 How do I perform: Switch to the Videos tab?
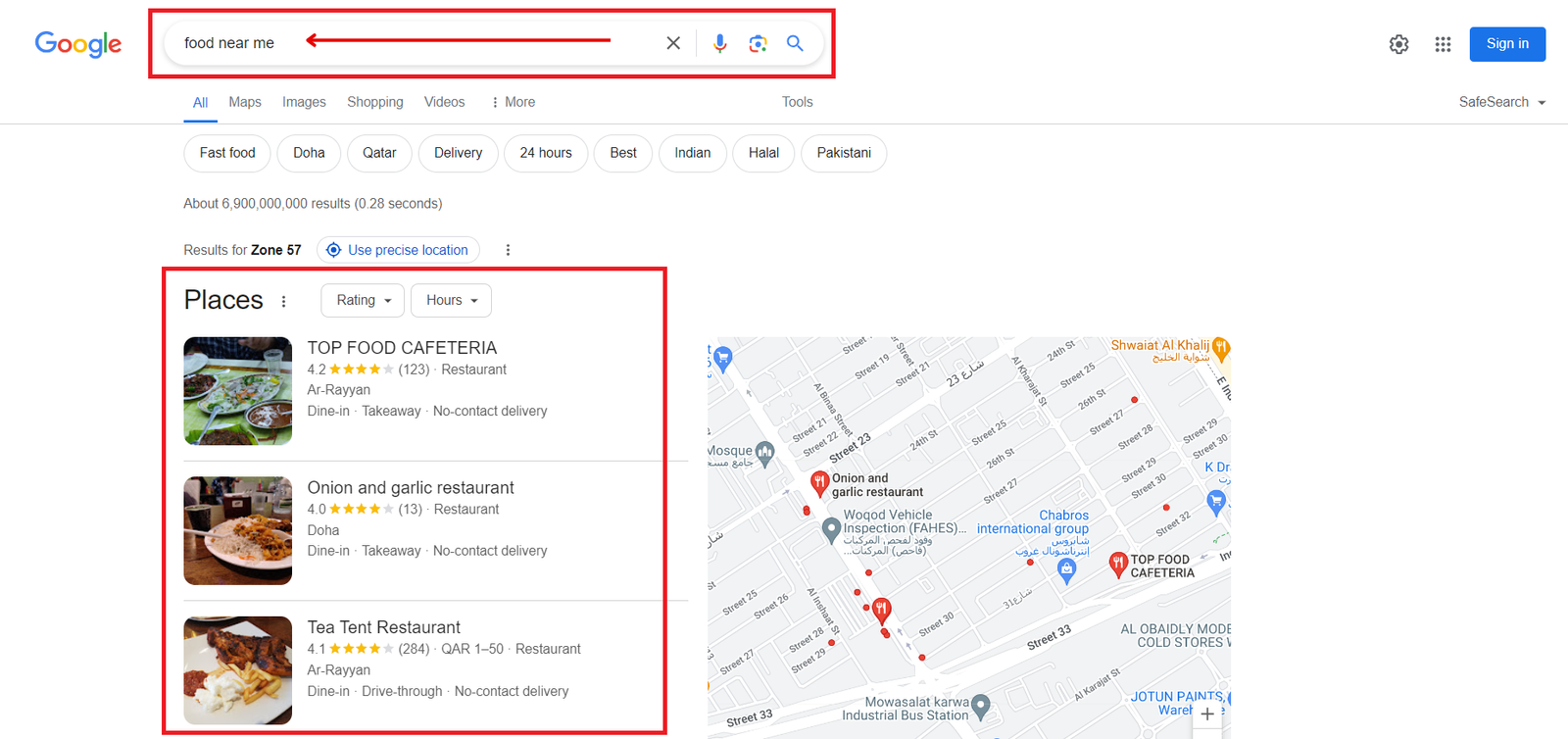(x=445, y=102)
